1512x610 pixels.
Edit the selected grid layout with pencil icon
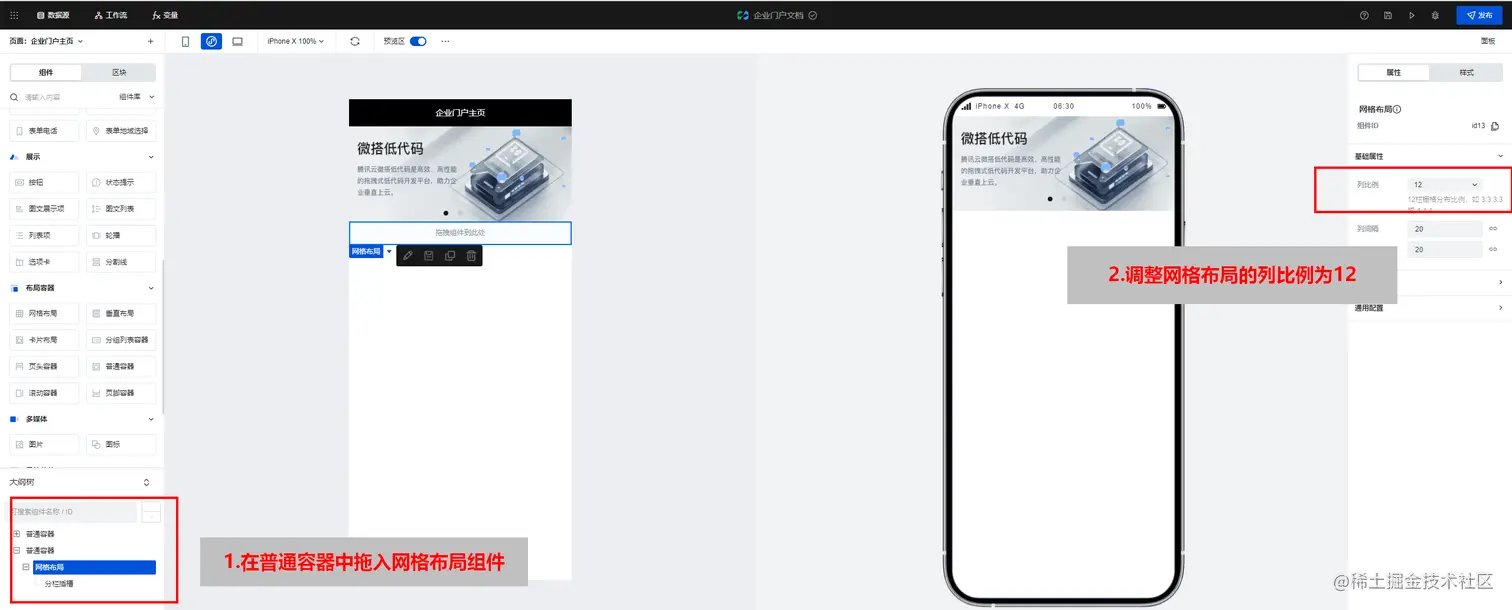pos(408,256)
